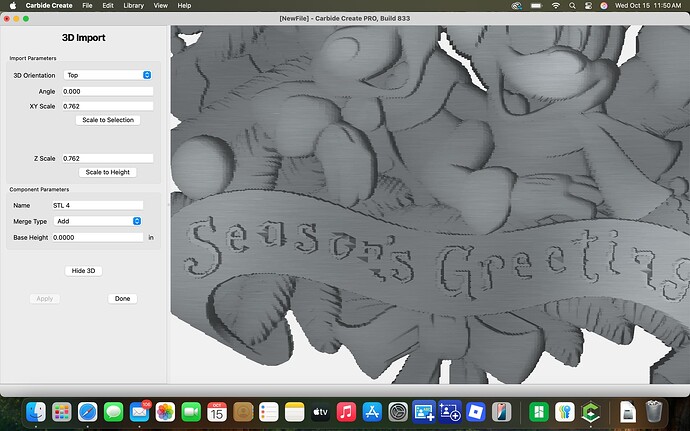Screen dimensions: 690x431
Task: Open Safari from the dock
Action: click(88, 413)
